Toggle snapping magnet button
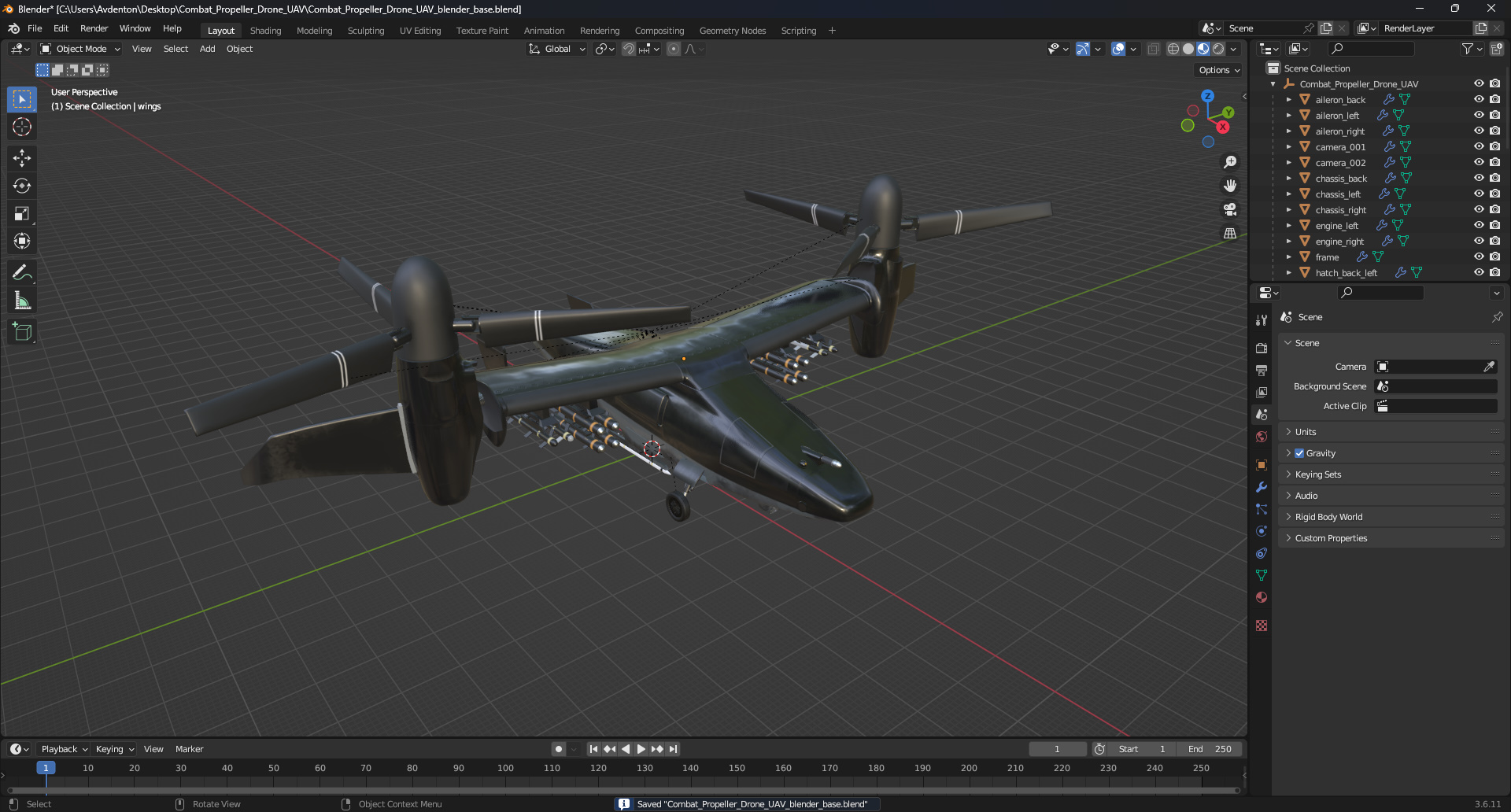Screen dimensions: 1511x812 (629, 49)
